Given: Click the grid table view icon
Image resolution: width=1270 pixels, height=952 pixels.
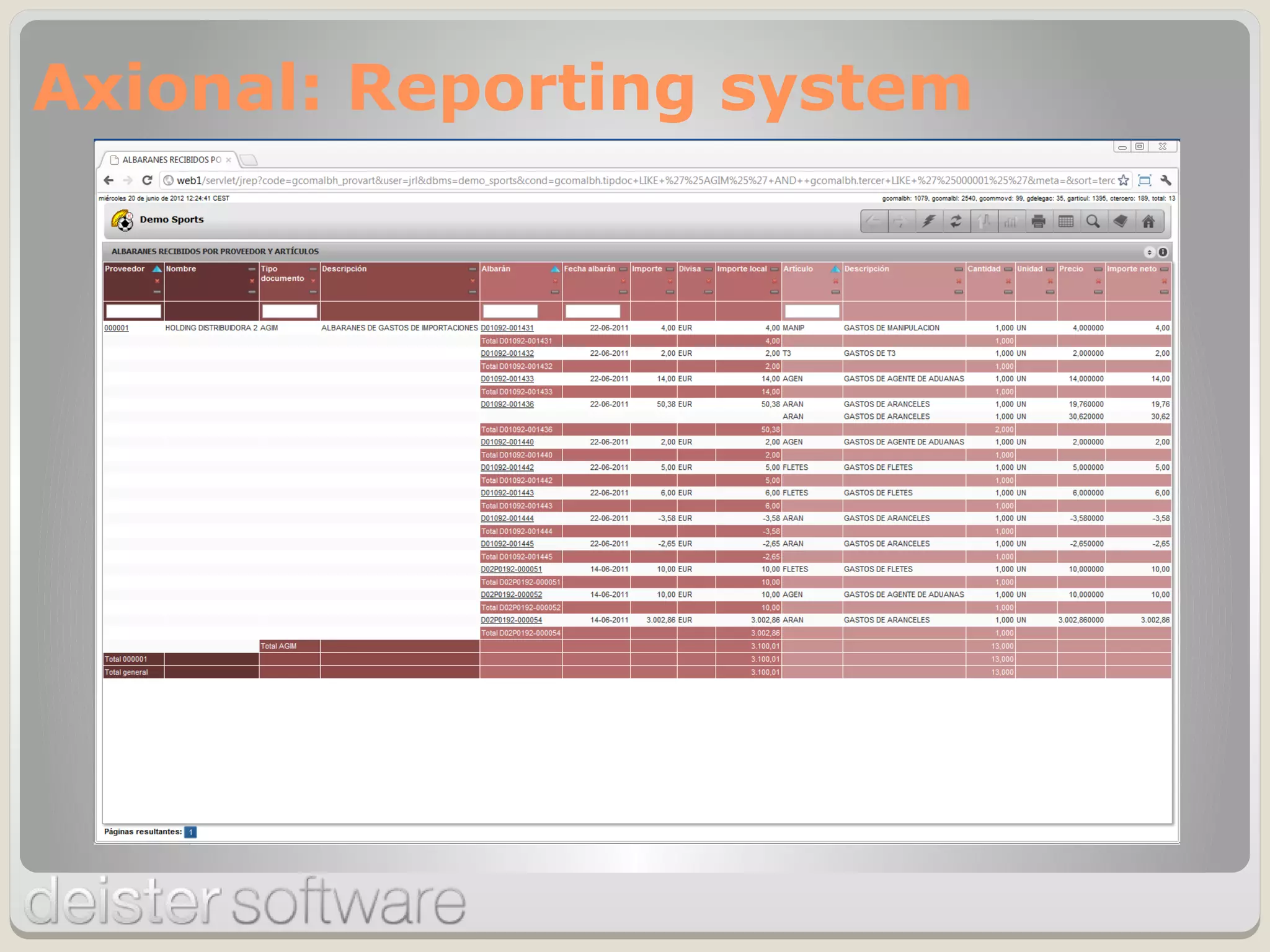Looking at the screenshot, I should click(x=1066, y=221).
